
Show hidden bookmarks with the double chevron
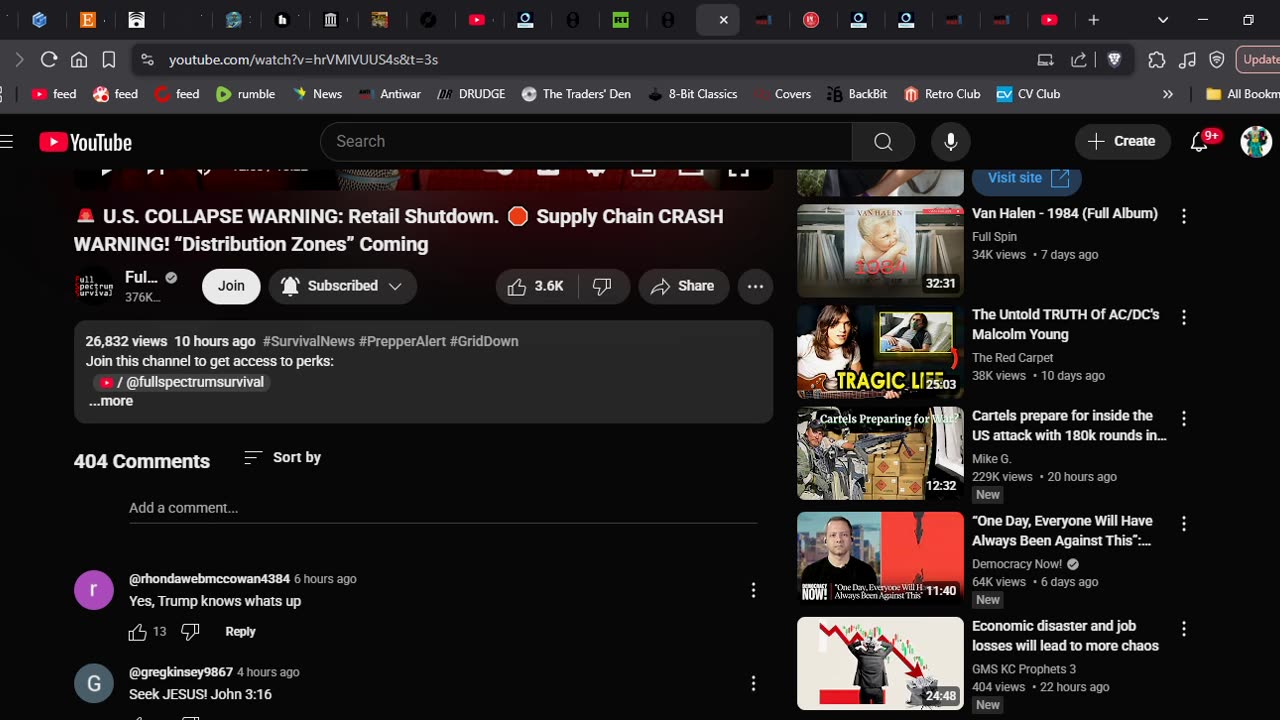coord(1167,94)
